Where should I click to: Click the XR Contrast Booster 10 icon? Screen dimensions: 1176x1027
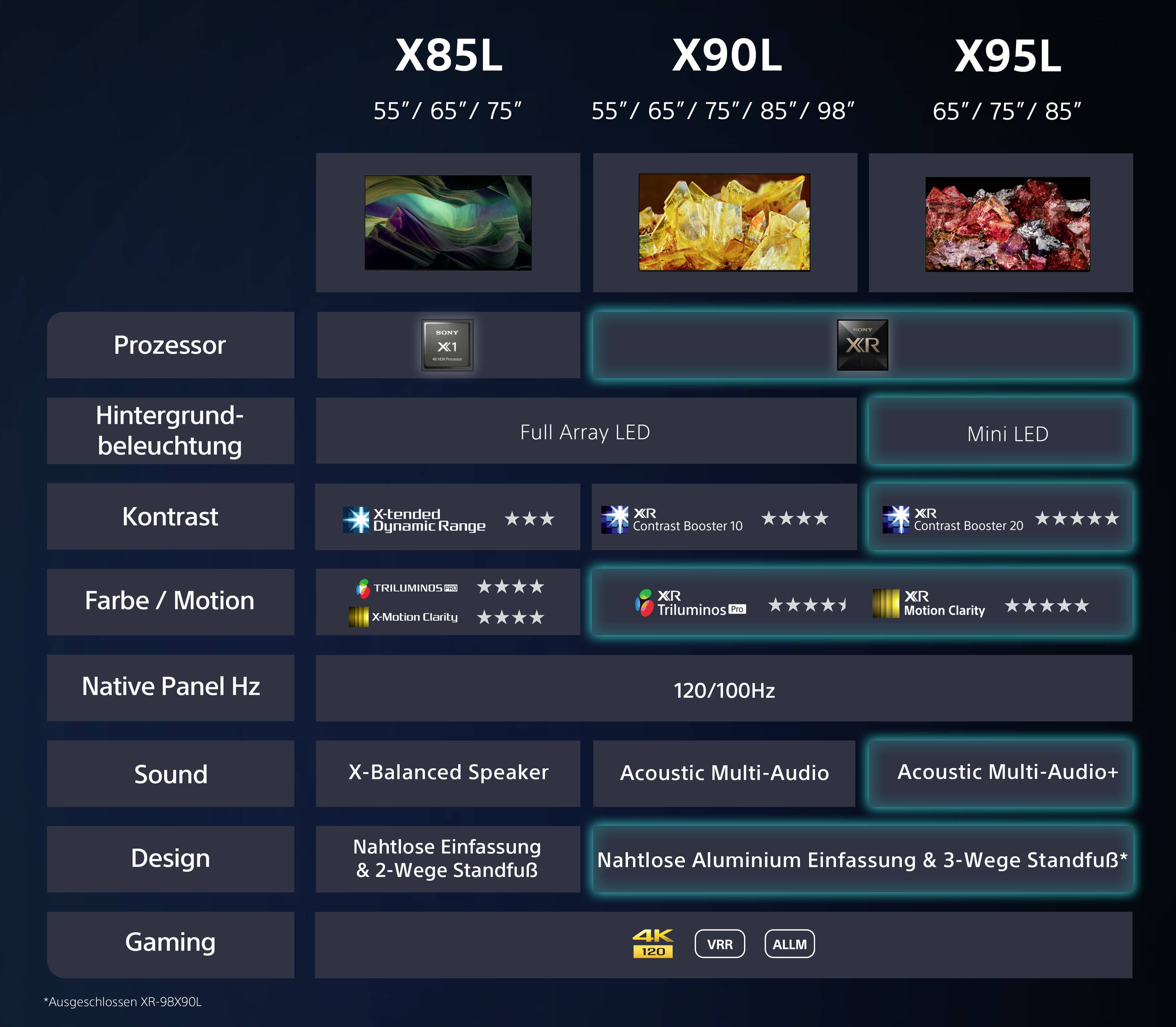(x=672, y=520)
